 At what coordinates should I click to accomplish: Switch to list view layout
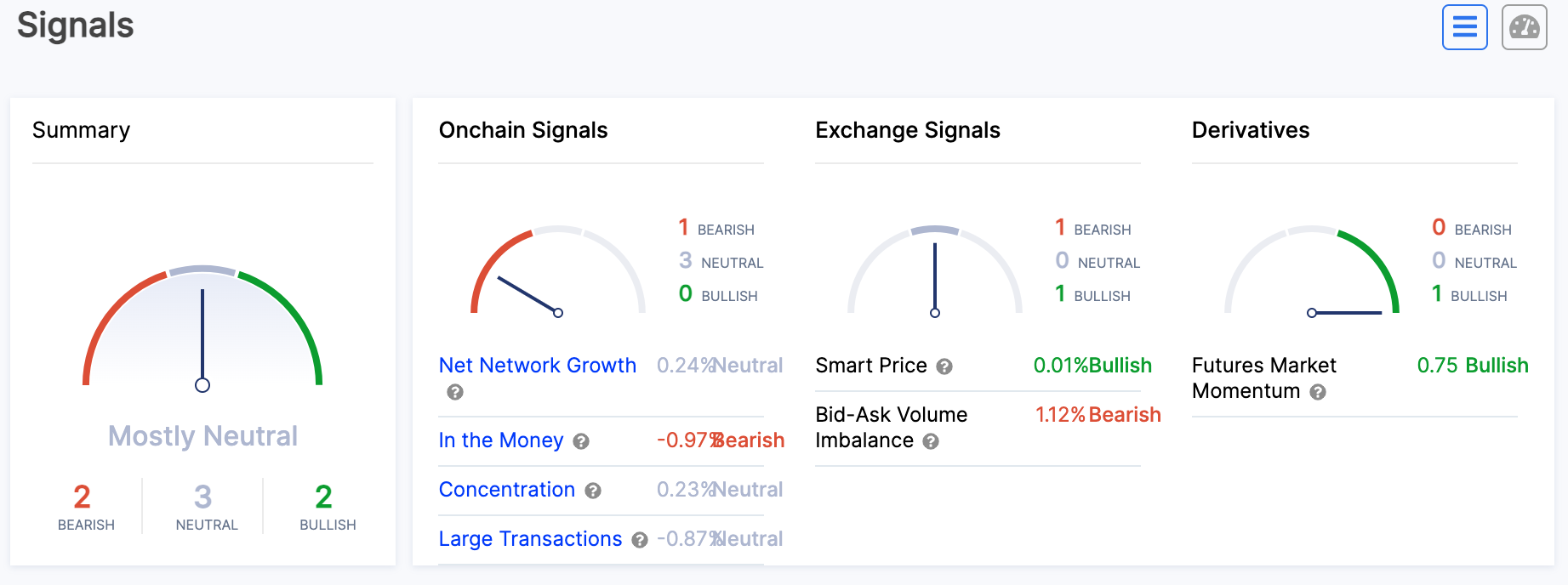click(x=1464, y=27)
